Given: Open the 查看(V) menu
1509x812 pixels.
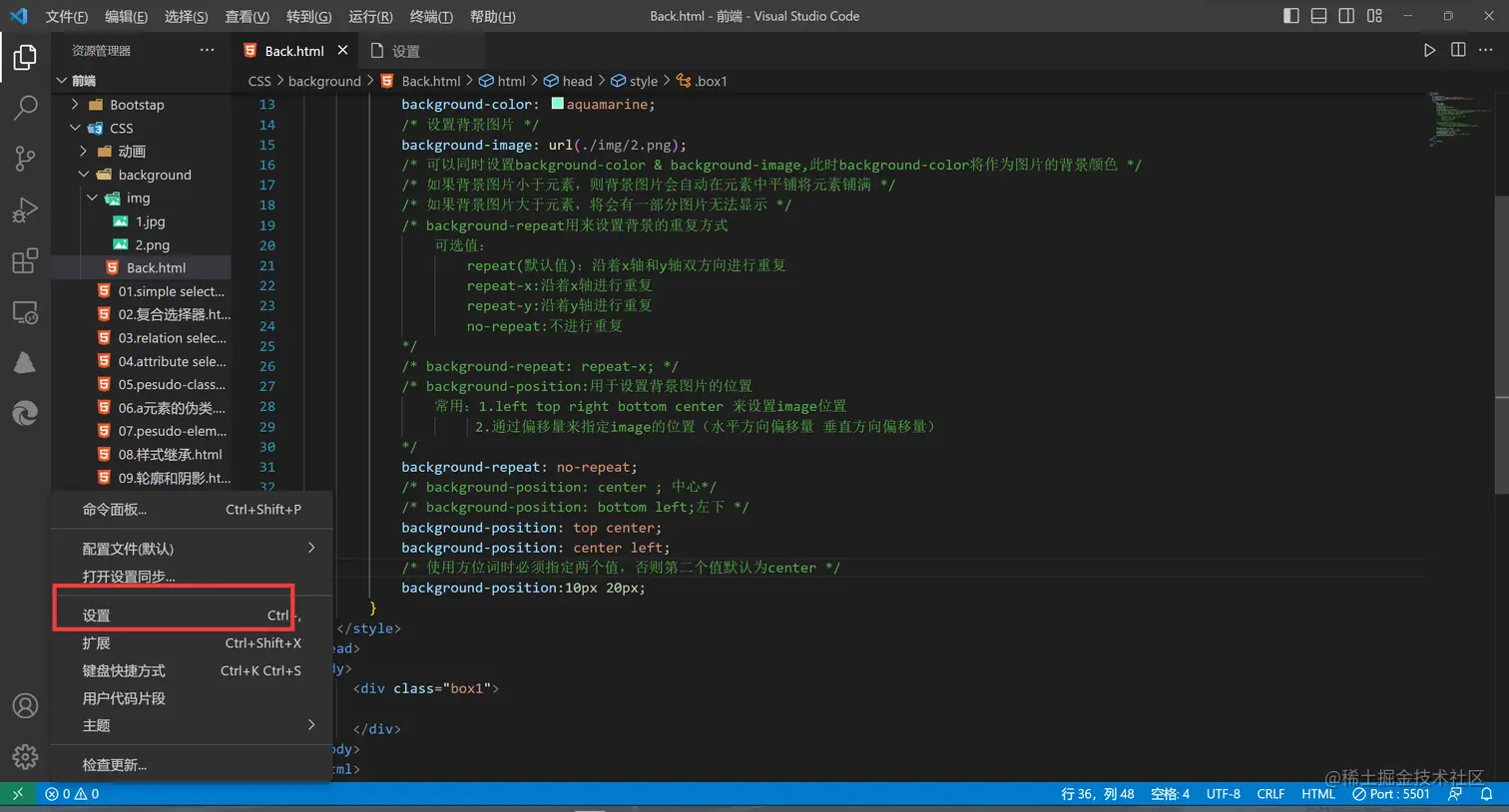Looking at the screenshot, I should [247, 16].
